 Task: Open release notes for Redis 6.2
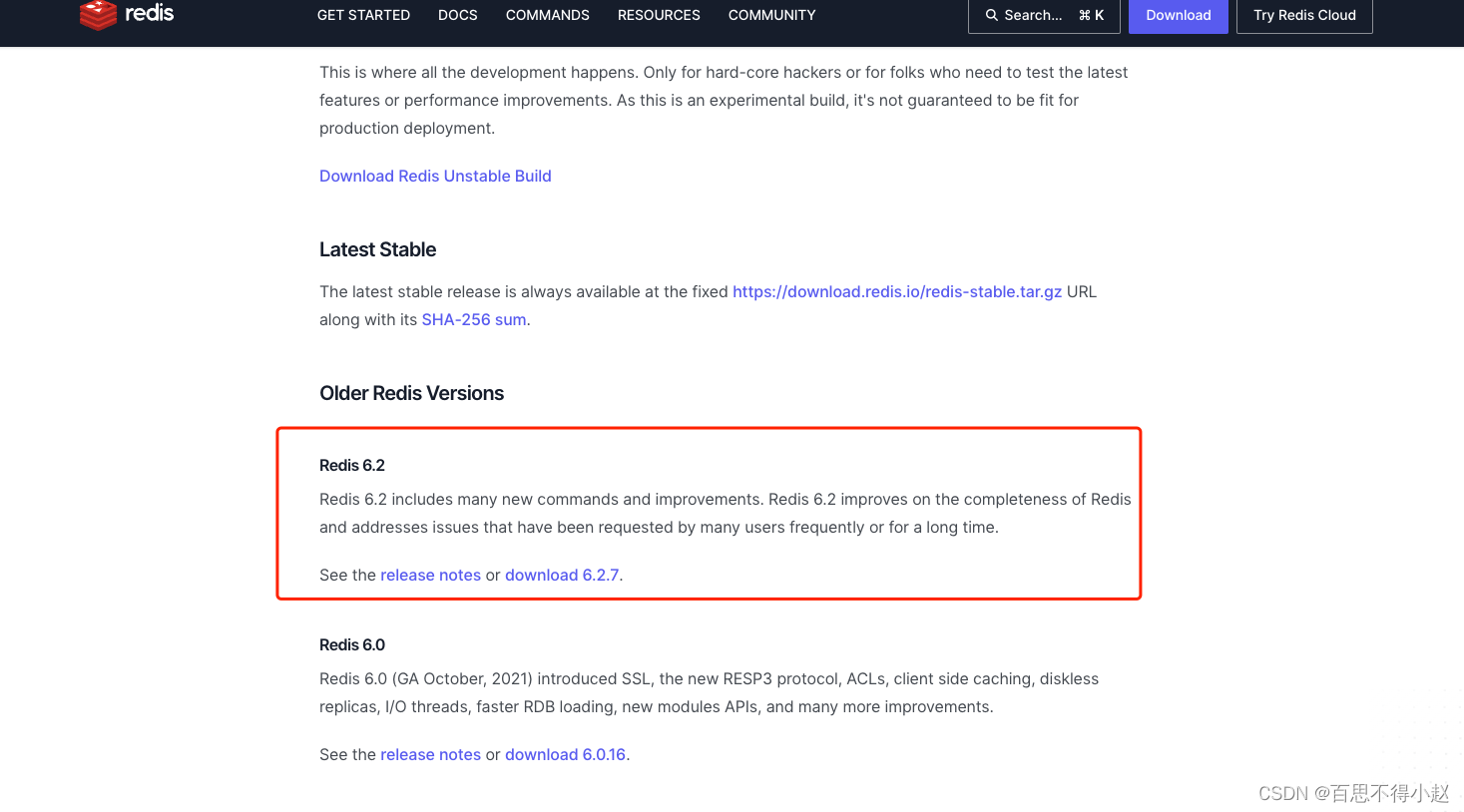point(430,575)
